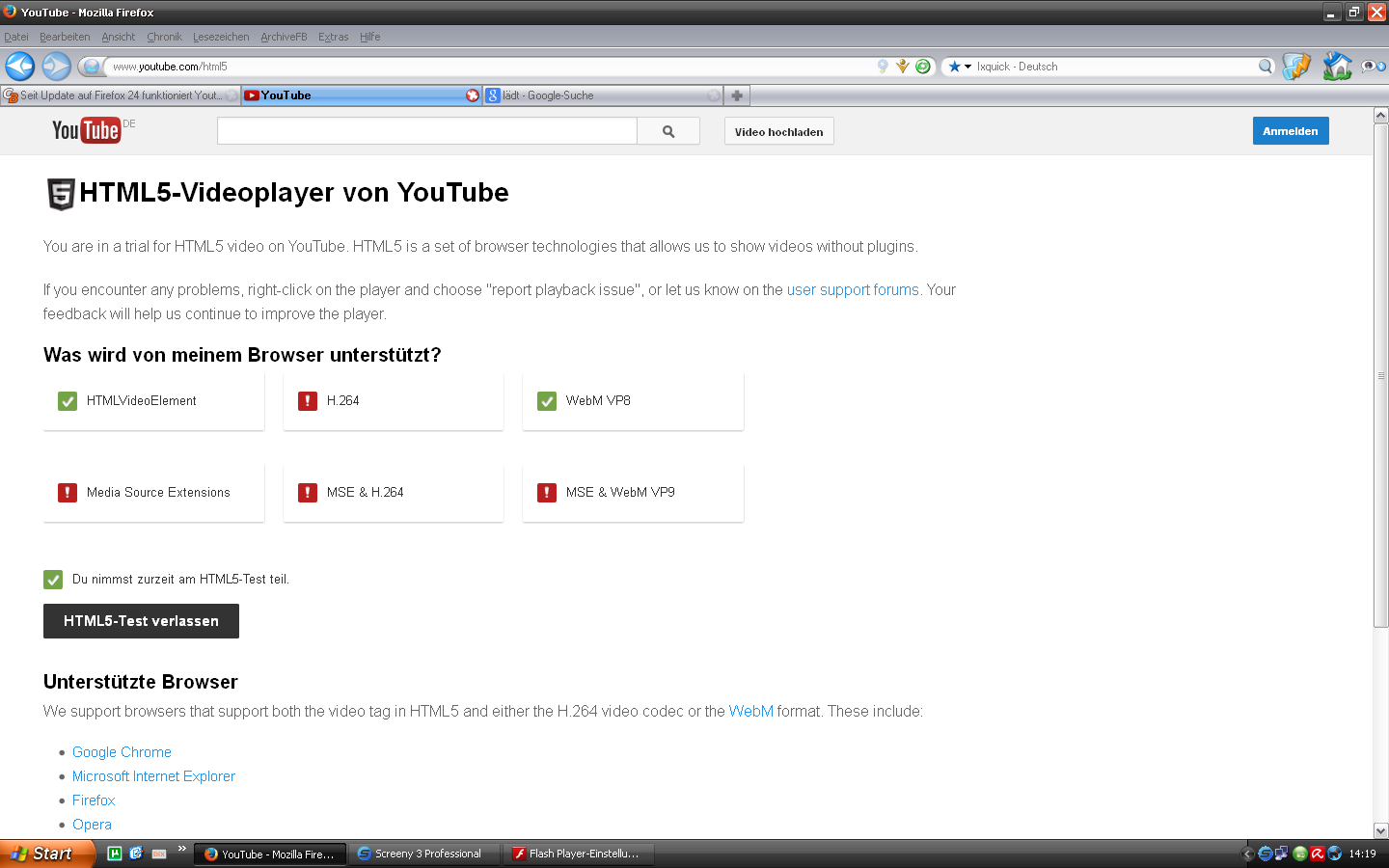1389x868 pixels.
Task: Click the HTML5 shield logo next to the heading
Action: (61, 194)
